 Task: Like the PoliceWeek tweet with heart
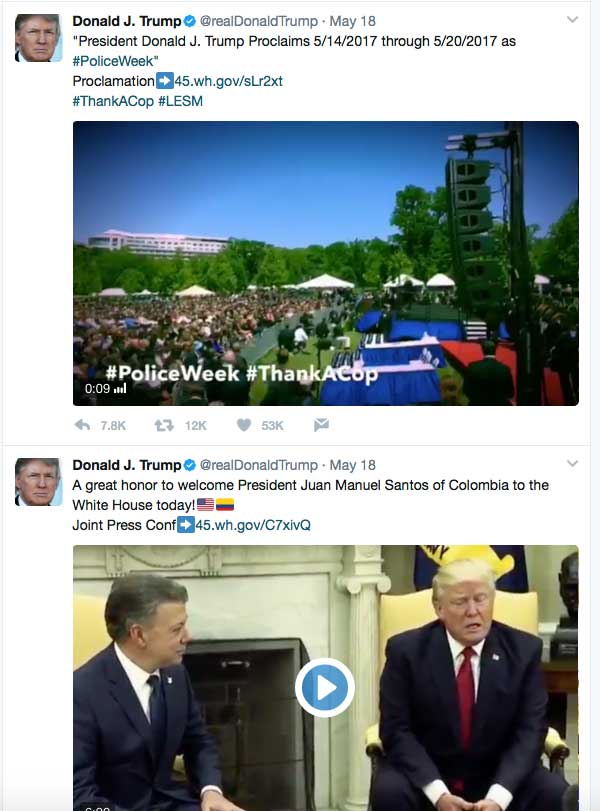(244, 425)
